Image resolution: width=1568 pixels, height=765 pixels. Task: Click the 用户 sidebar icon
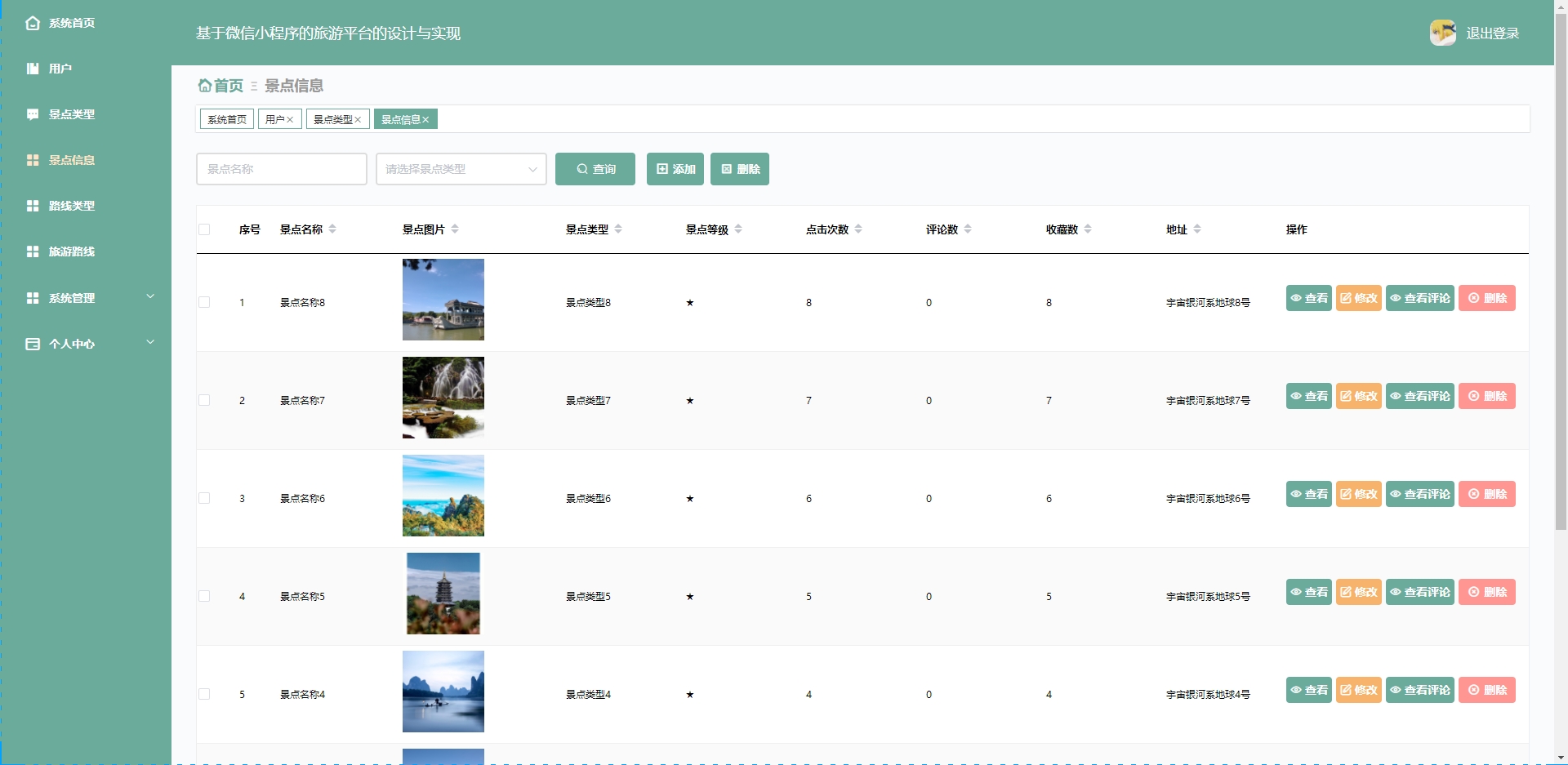pos(33,69)
